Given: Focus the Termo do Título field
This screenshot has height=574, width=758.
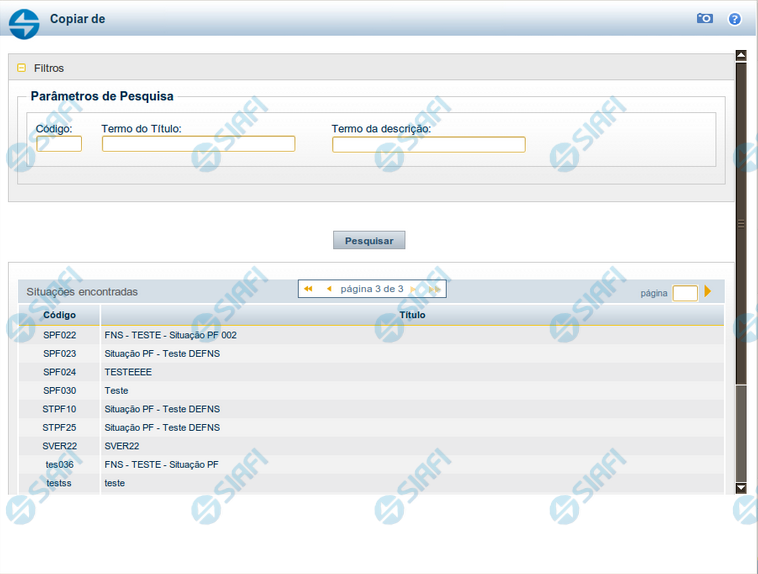Looking at the screenshot, I should 198,144.
